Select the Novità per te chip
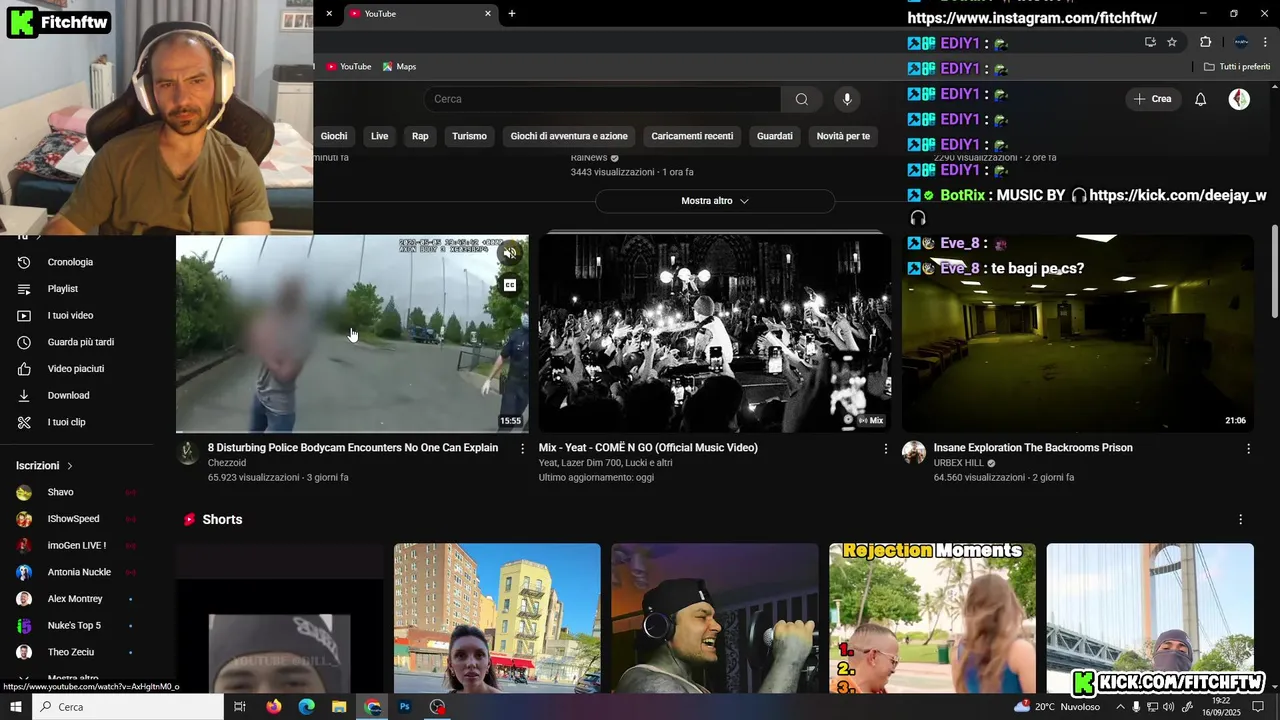This screenshot has width=1280, height=720. (x=843, y=136)
